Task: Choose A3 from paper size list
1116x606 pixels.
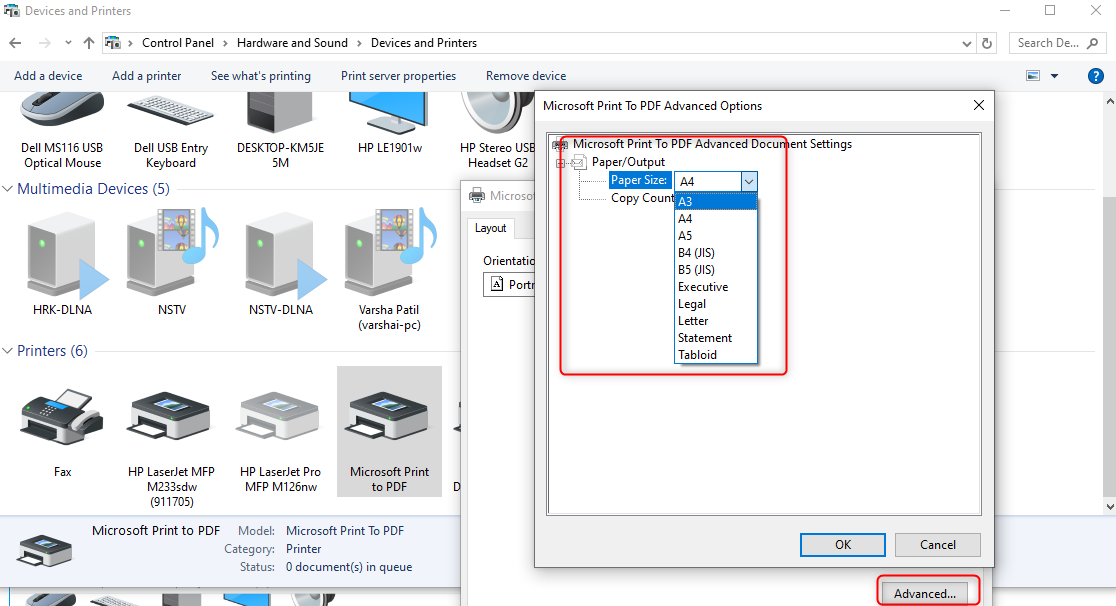Action: click(x=715, y=202)
